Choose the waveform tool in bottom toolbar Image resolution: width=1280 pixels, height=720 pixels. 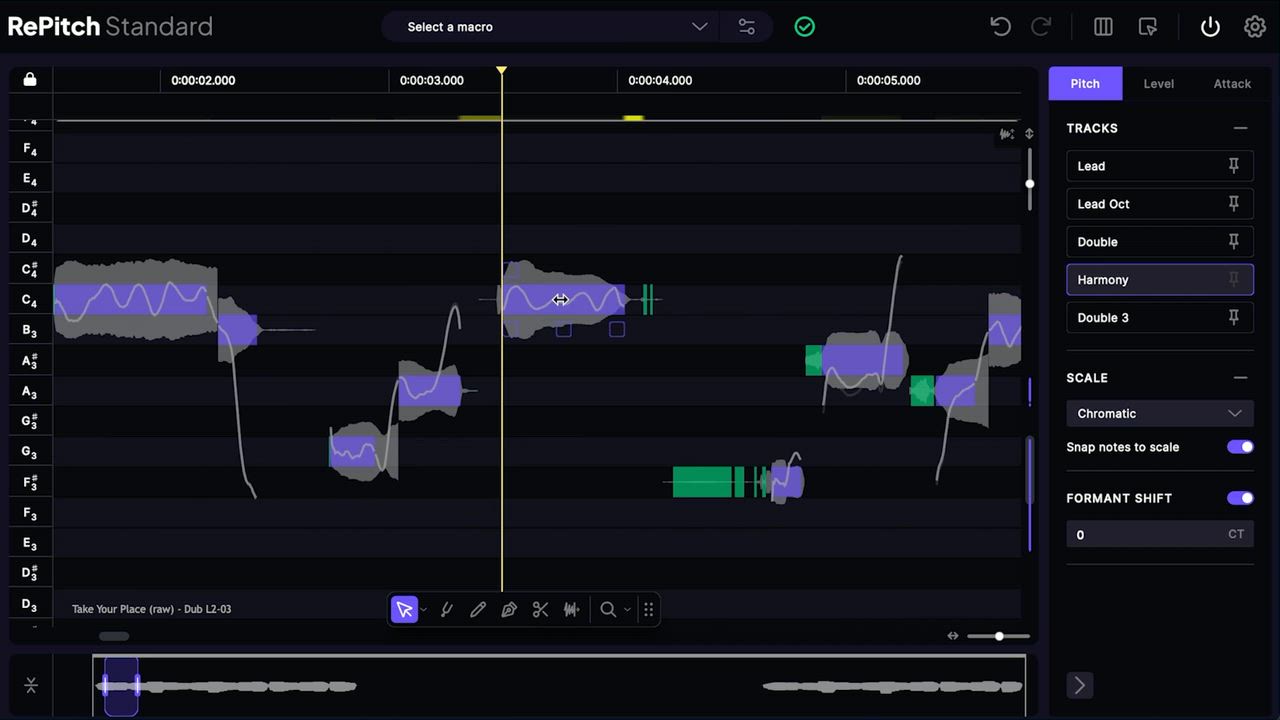571,609
